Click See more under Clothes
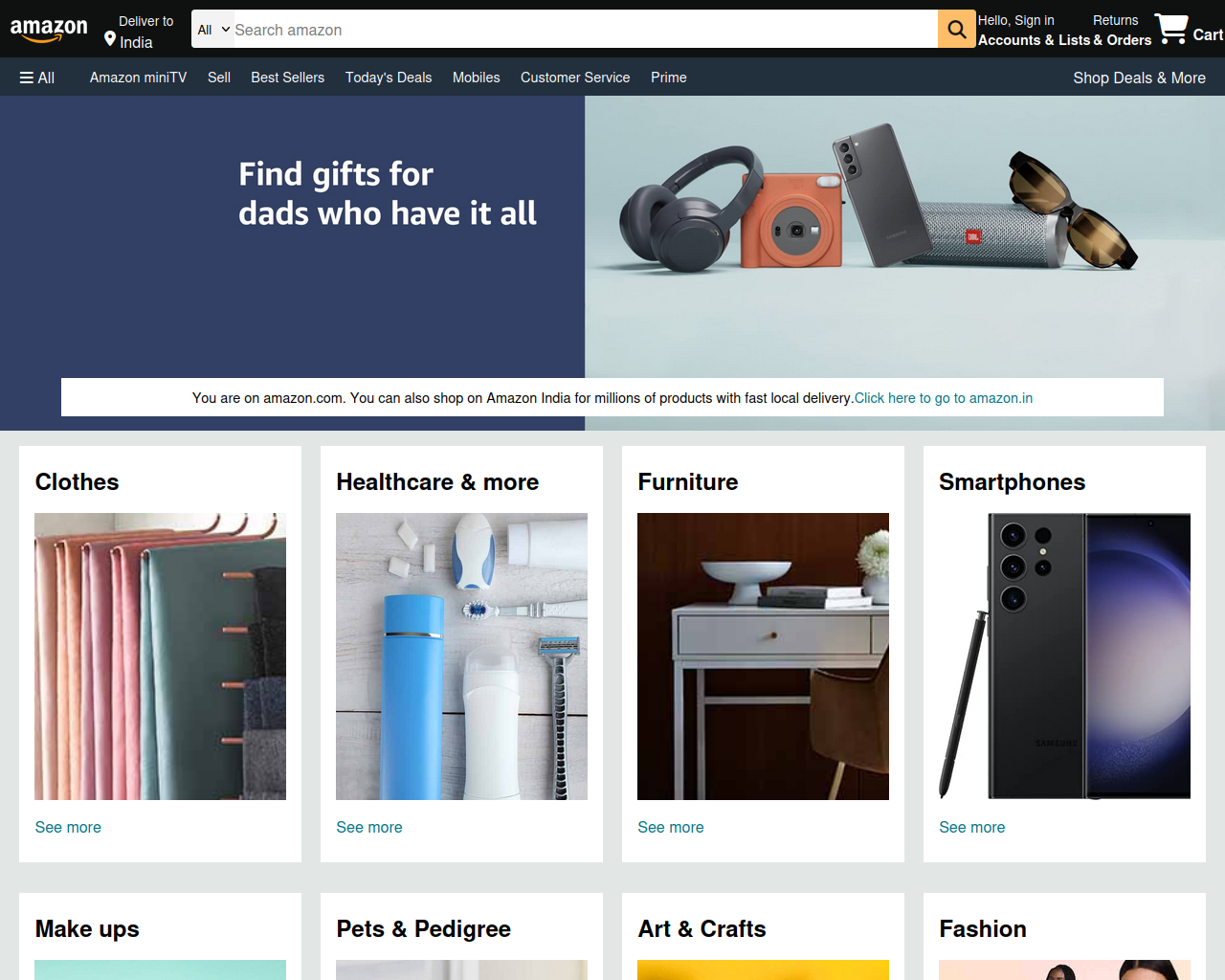1225x980 pixels. click(x=68, y=827)
